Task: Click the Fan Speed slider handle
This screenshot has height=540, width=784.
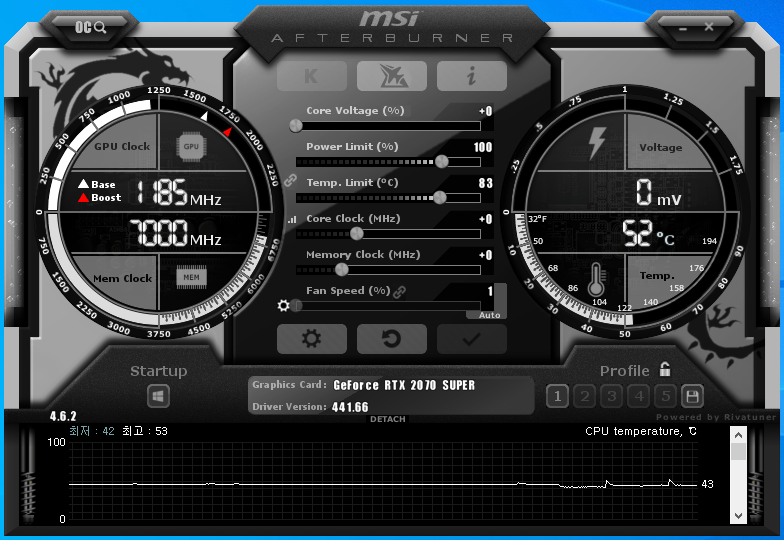Action: [x=296, y=306]
